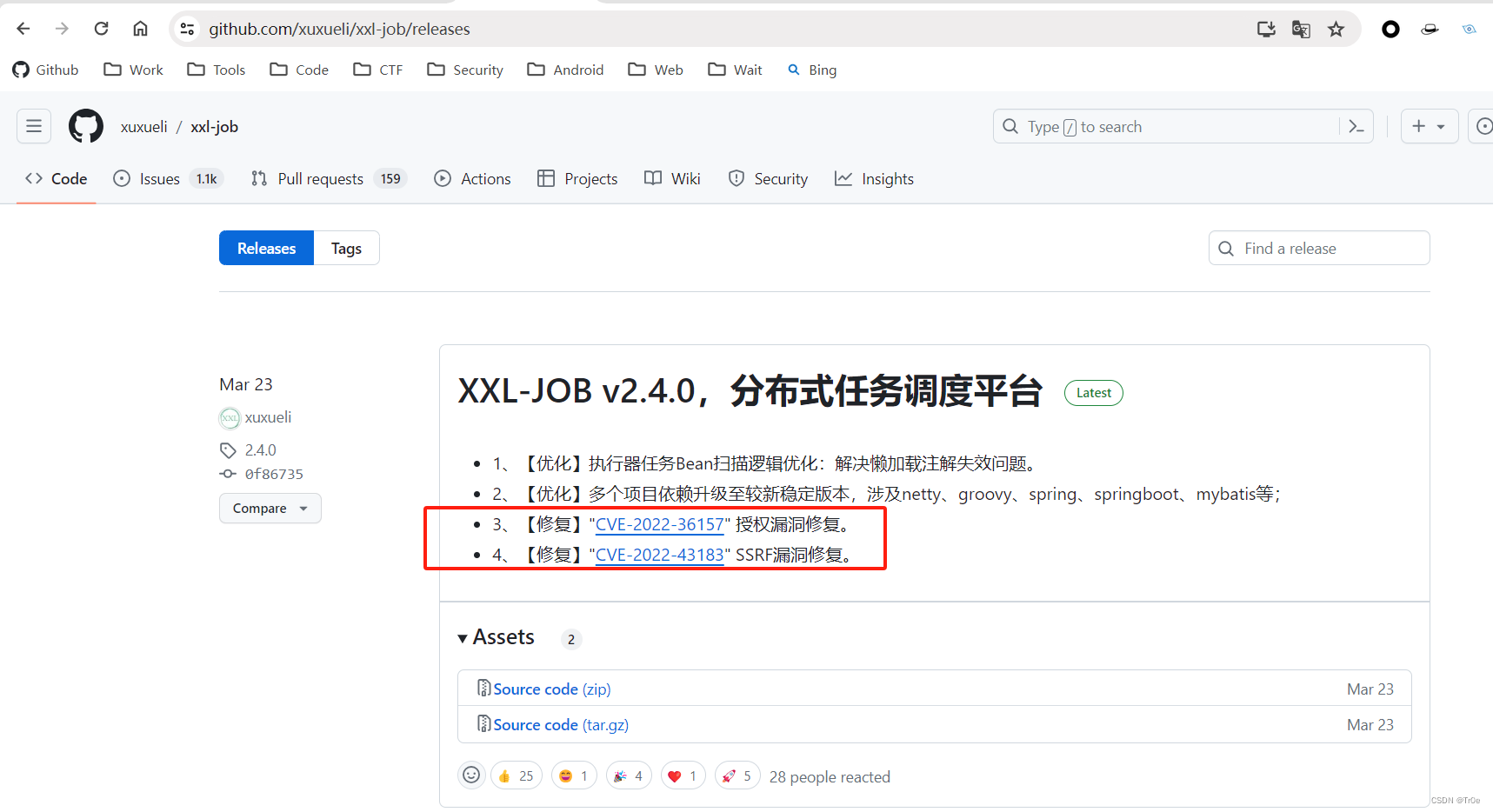The image size is (1493, 812).
Task: Open the Work bookmarks folder
Action: point(133,70)
